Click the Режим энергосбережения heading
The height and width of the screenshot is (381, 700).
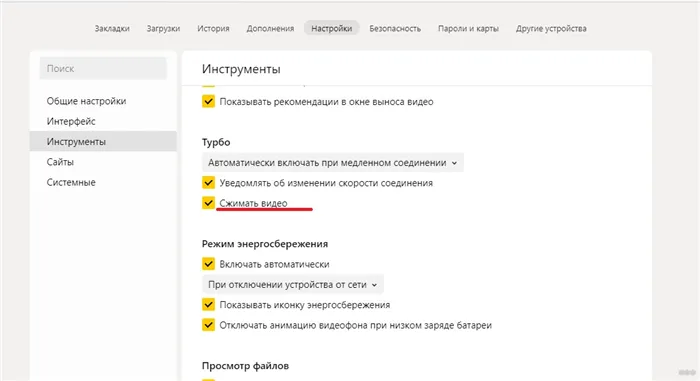265,244
